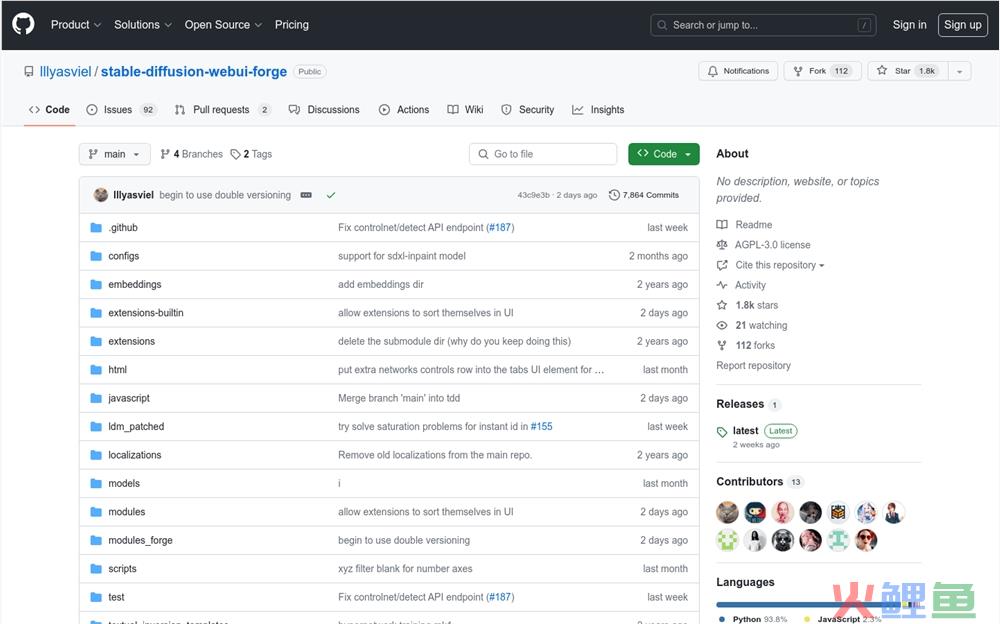Switch to the Code tab

[49, 110]
